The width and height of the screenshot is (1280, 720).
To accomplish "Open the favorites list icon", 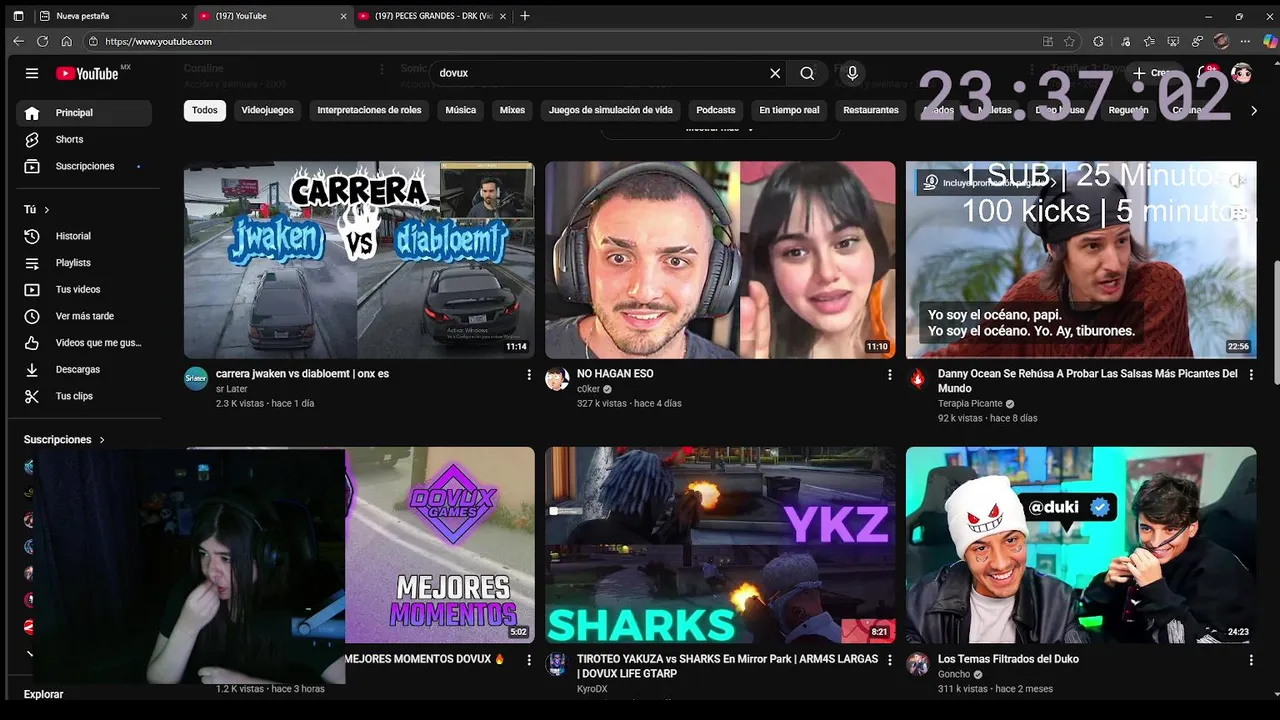I will point(1148,41).
